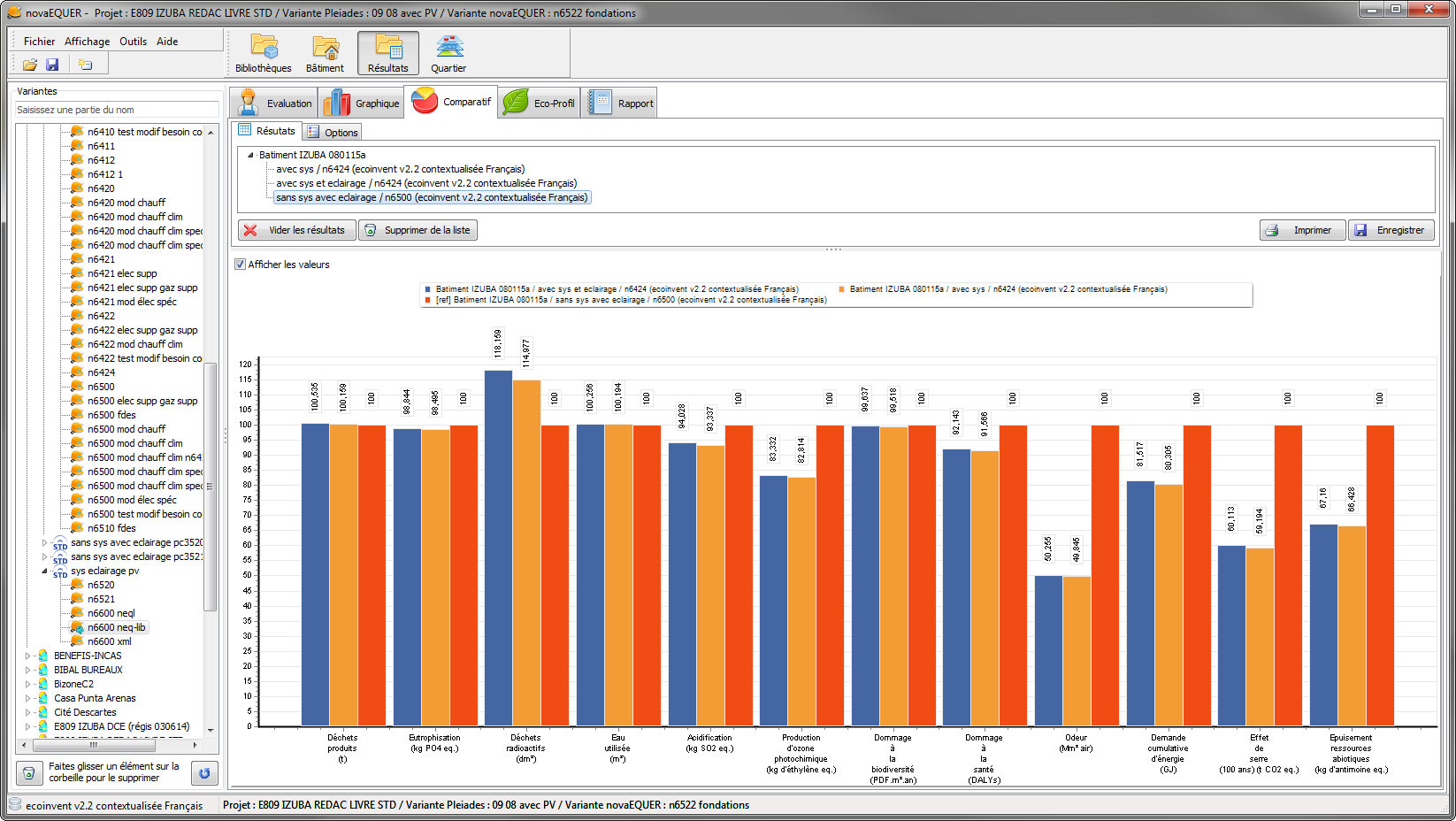
Task: Collapse the Batiment IZUBA 080115a results tree
Action: click(x=250, y=155)
